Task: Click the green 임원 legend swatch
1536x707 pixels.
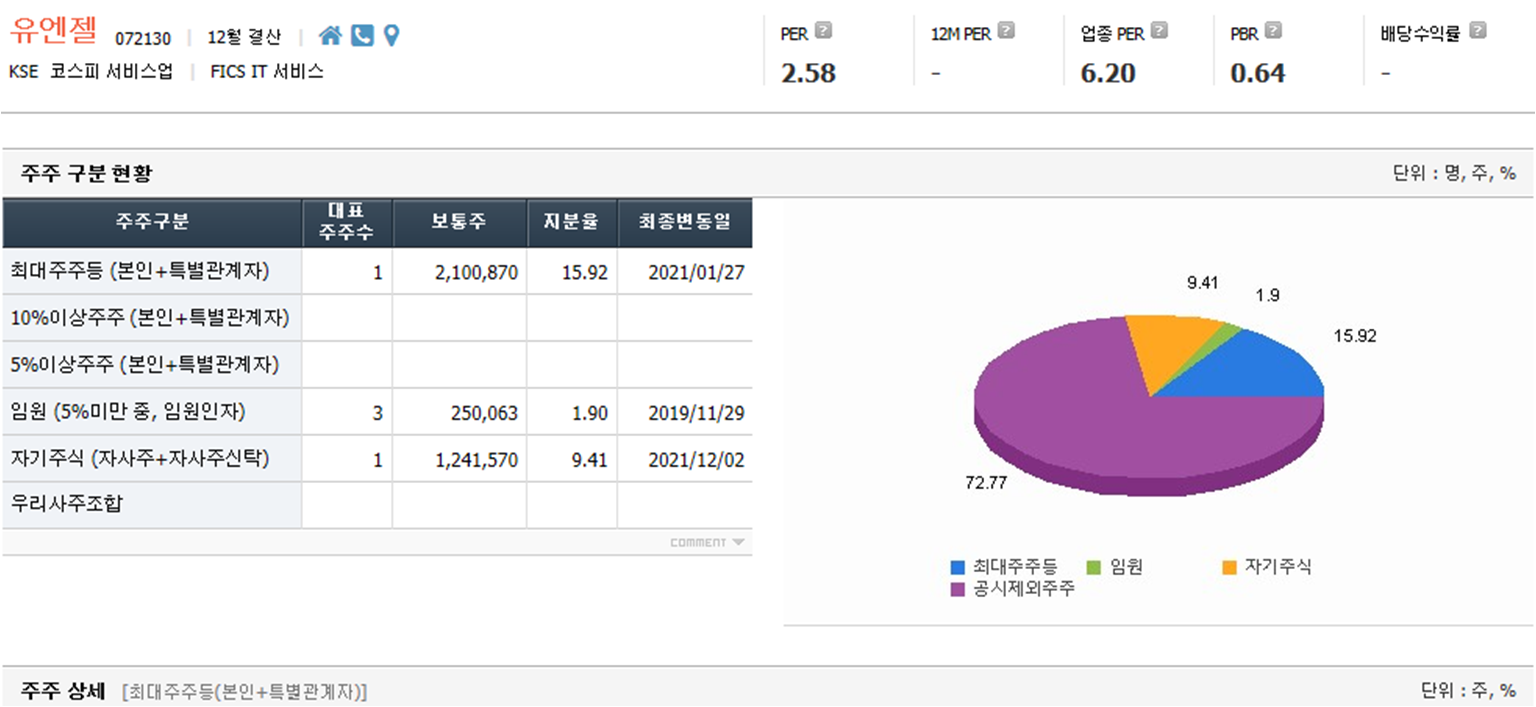Action: pos(1094,568)
